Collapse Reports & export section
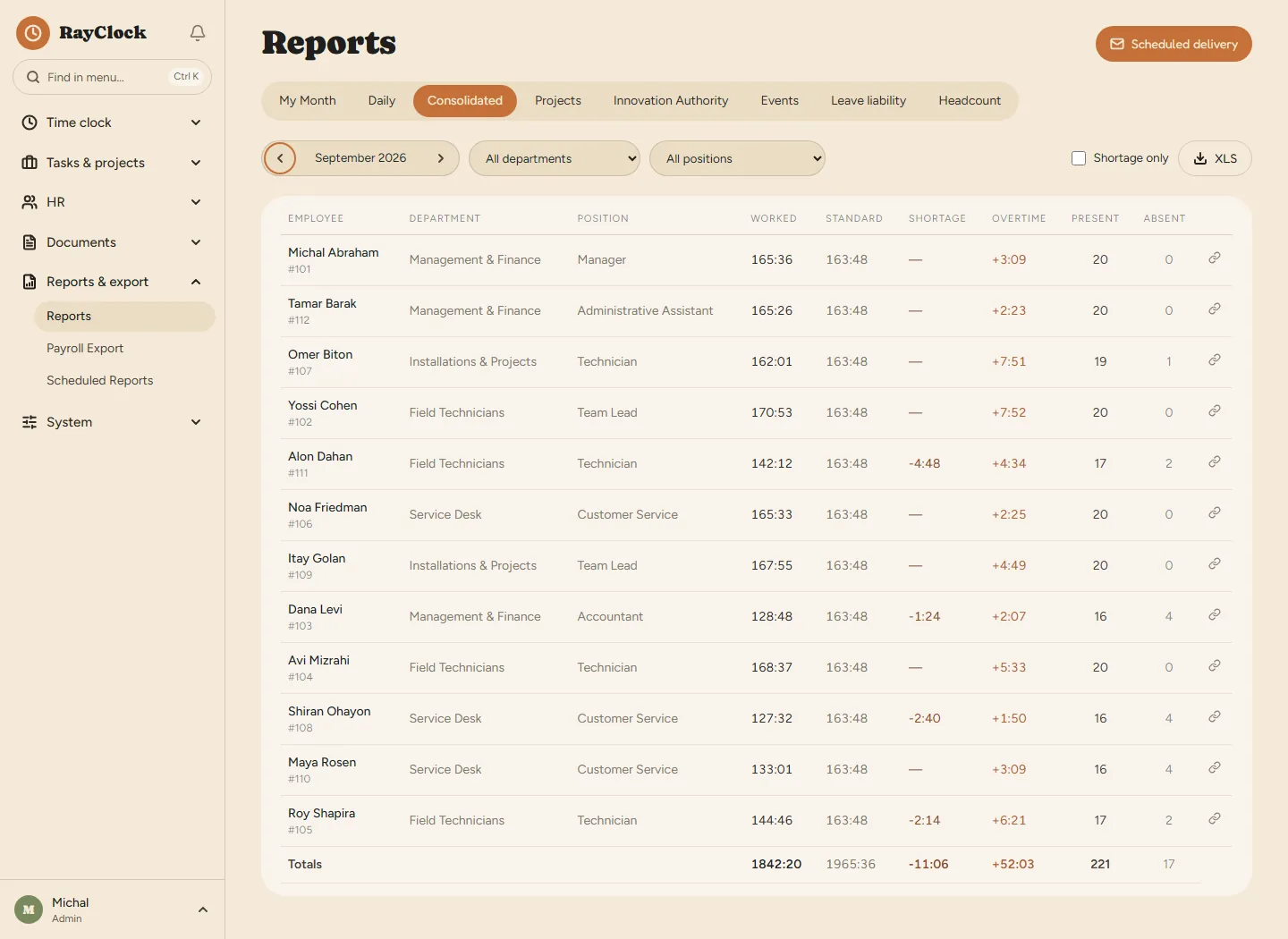The width and height of the screenshot is (1288, 939). [x=112, y=282]
